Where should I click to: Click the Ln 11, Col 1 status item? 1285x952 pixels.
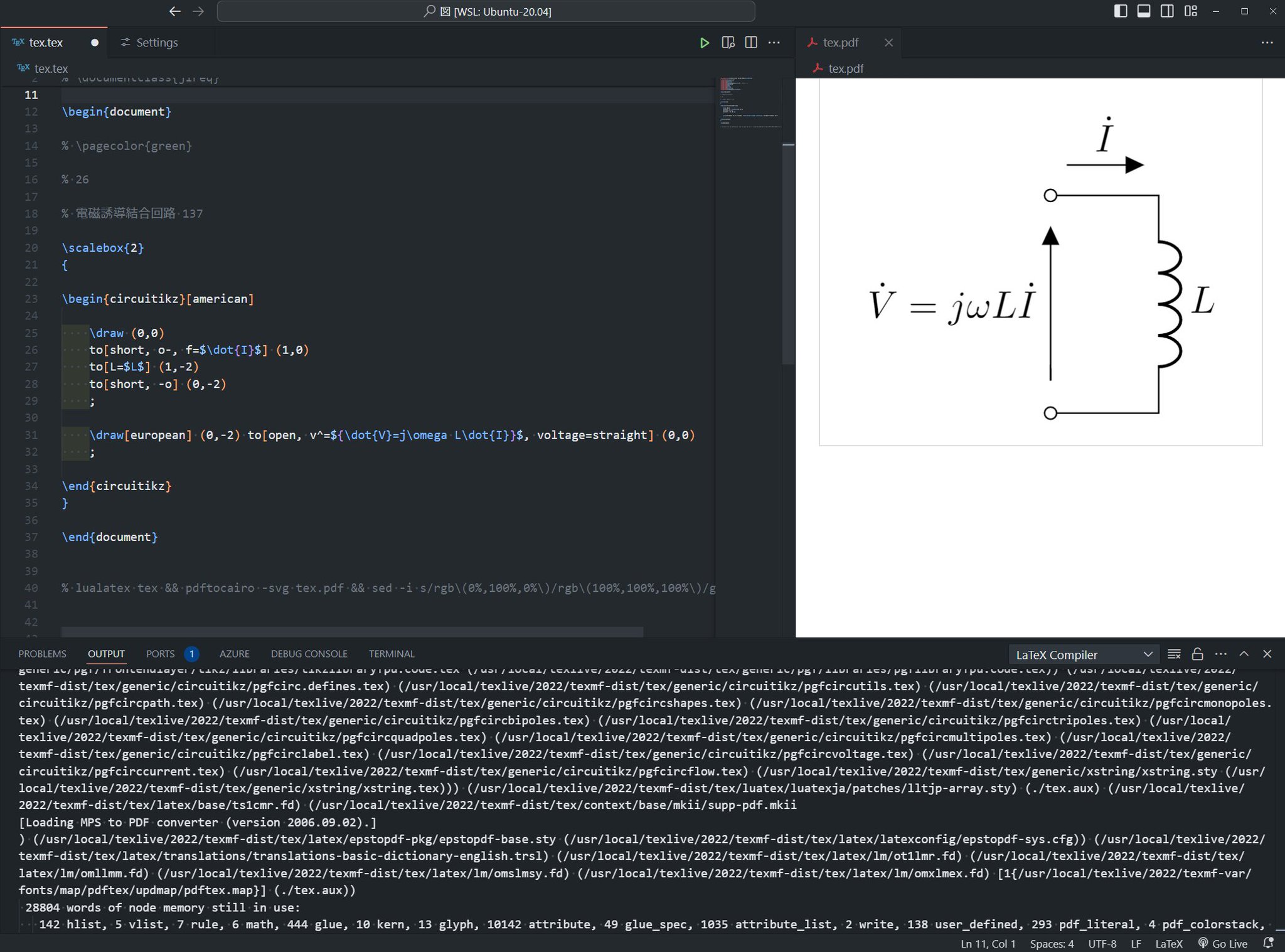tap(988, 944)
